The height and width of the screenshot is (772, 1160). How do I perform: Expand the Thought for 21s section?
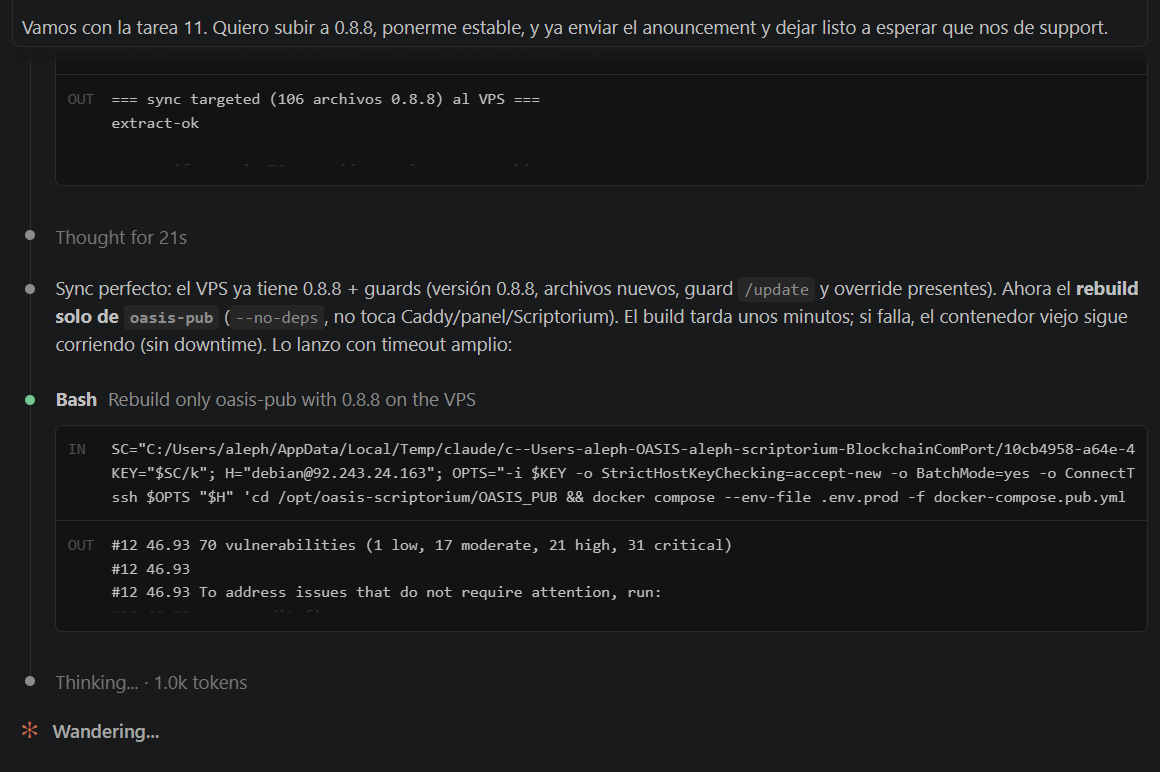[x=121, y=237]
